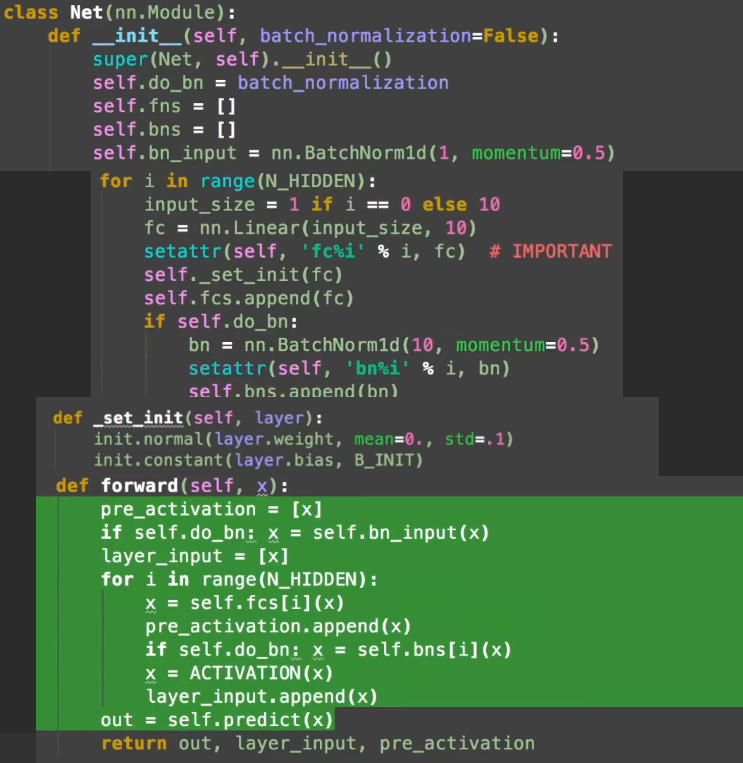The image size is (743, 763).
Task: Click the 'self.bns = []' line
Action: 164,129
